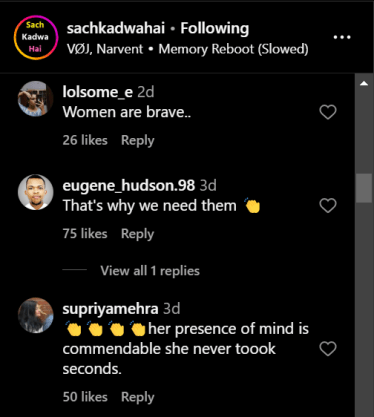The width and height of the screenshot is (374, 417).
Task: Open supriyamehra's profile avatar
Action: click(x=36, y=315)
